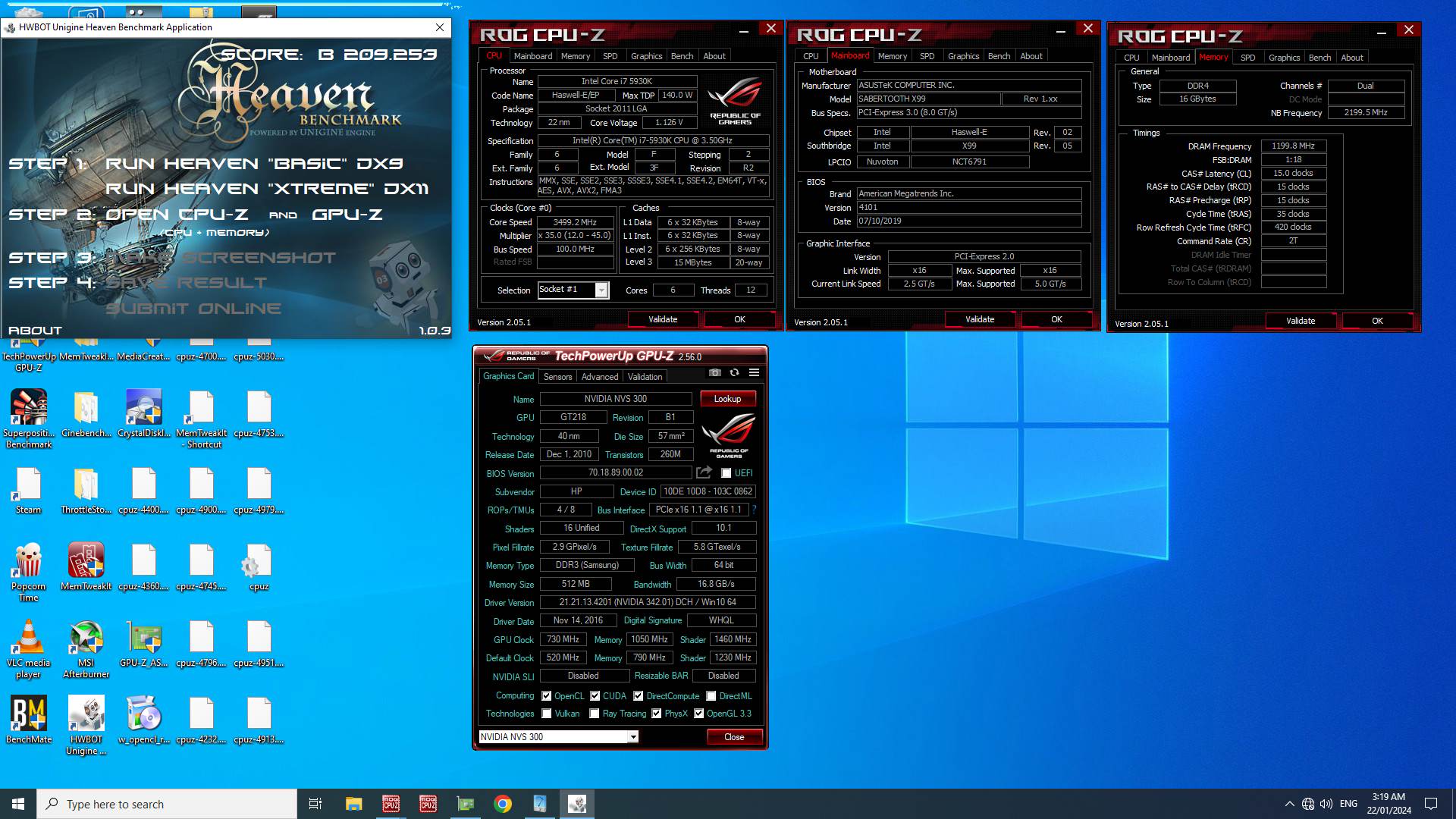Toggle Vulkan checkbox in GPU-Z

[x=547, y=714]
